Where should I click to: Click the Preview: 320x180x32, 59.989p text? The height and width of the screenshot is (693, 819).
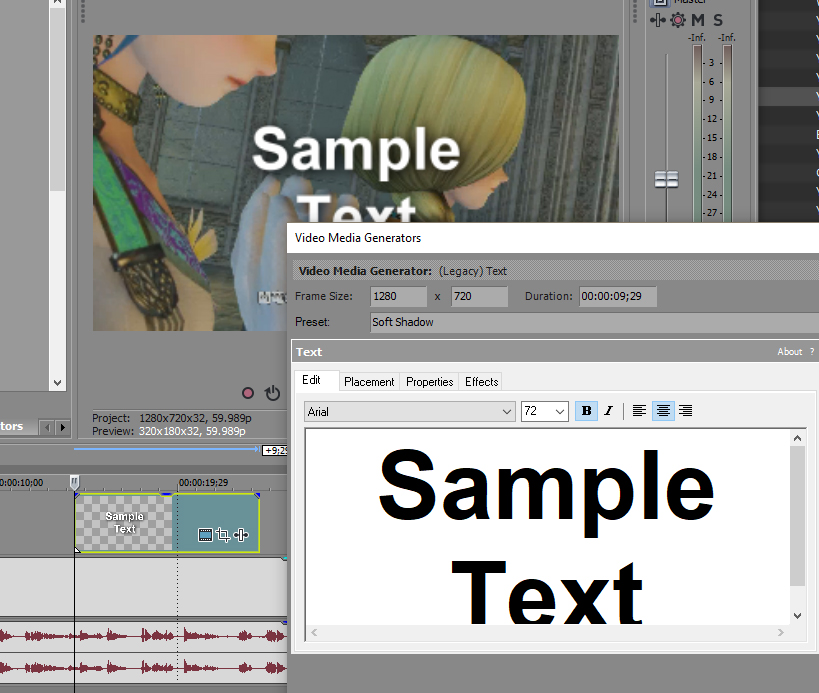pyautogui.click(x=169, y=431)
